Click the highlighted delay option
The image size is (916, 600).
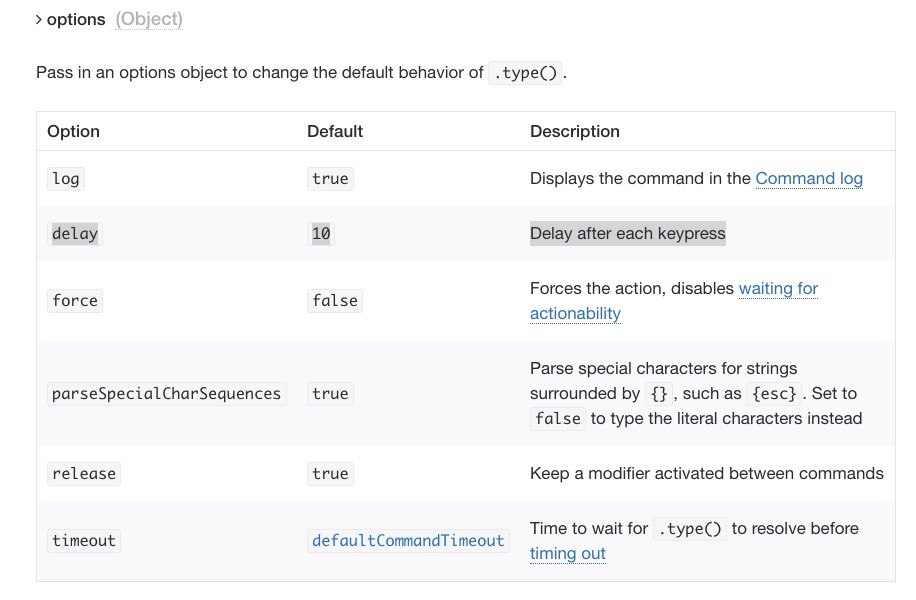(75, 234)
